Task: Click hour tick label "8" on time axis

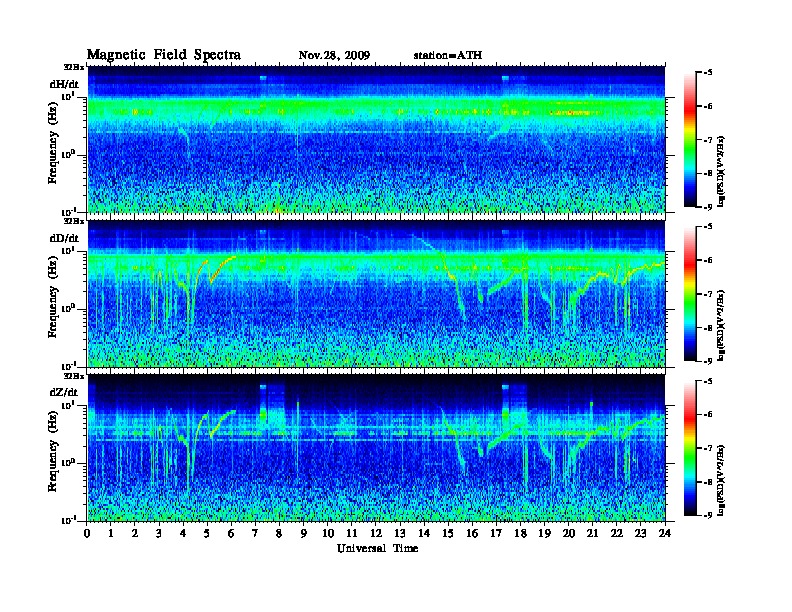Action: (279, 533)
